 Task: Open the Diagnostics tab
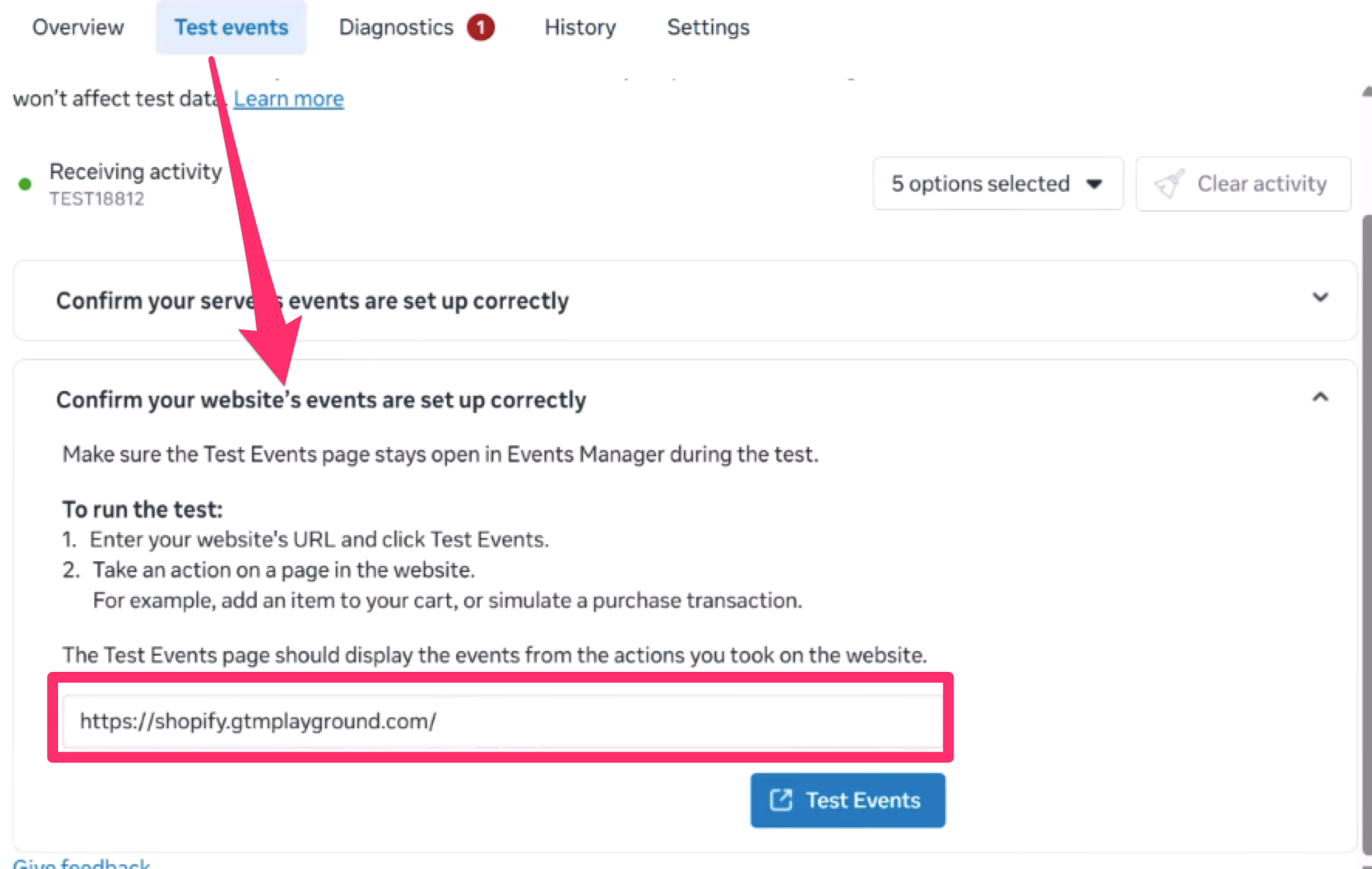click(x=396, y=28)
